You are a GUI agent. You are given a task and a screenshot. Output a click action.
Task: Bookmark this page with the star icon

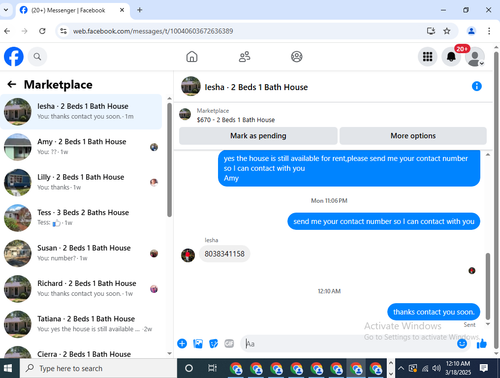pyautogui.click(x=447, y=31)
